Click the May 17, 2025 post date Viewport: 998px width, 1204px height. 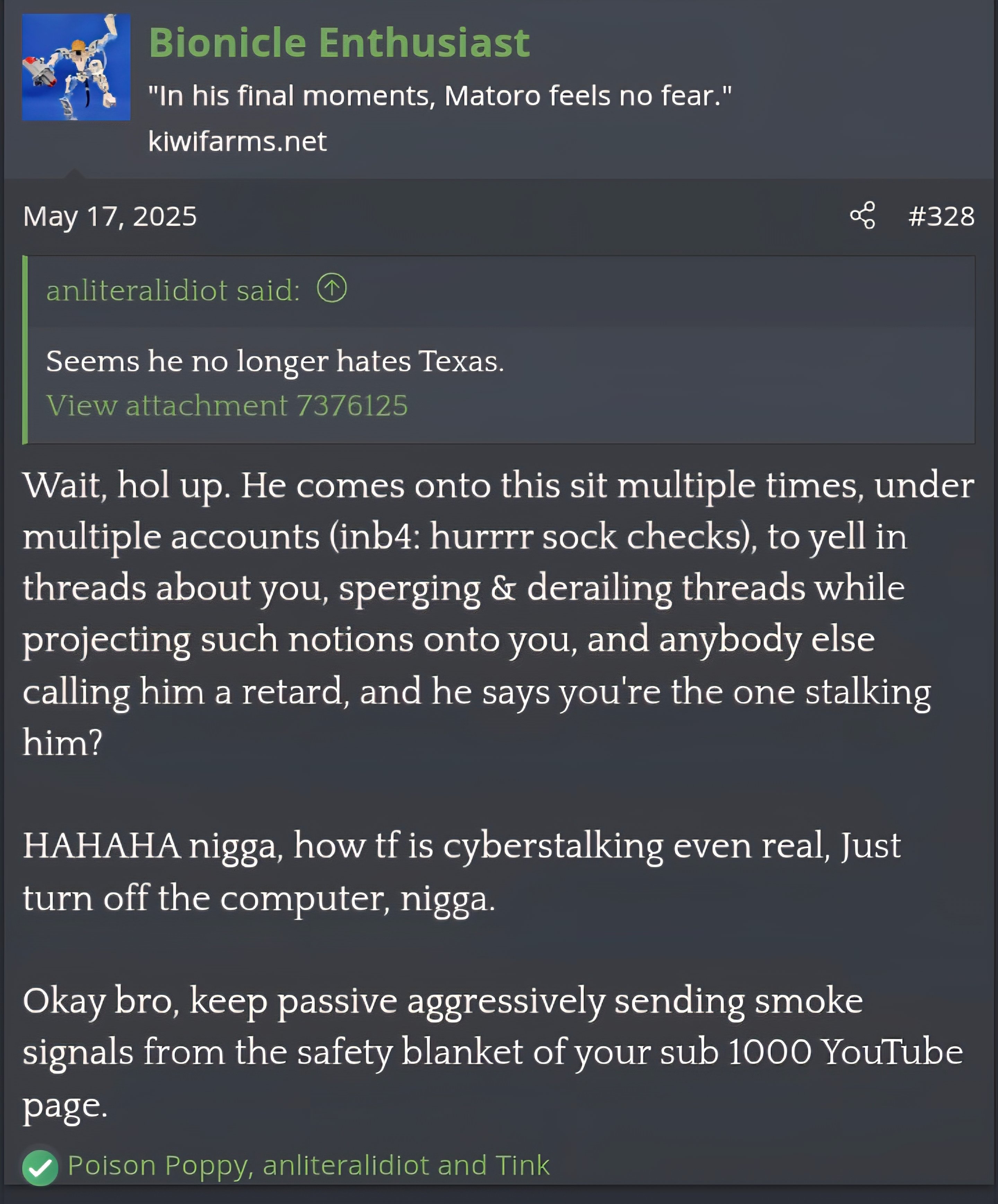[110, 217]
